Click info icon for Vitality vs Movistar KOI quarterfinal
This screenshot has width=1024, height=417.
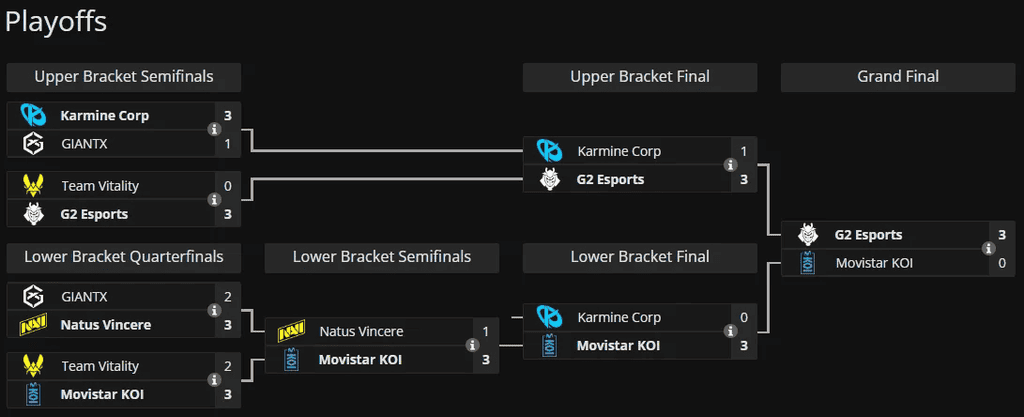pos(214,380)
